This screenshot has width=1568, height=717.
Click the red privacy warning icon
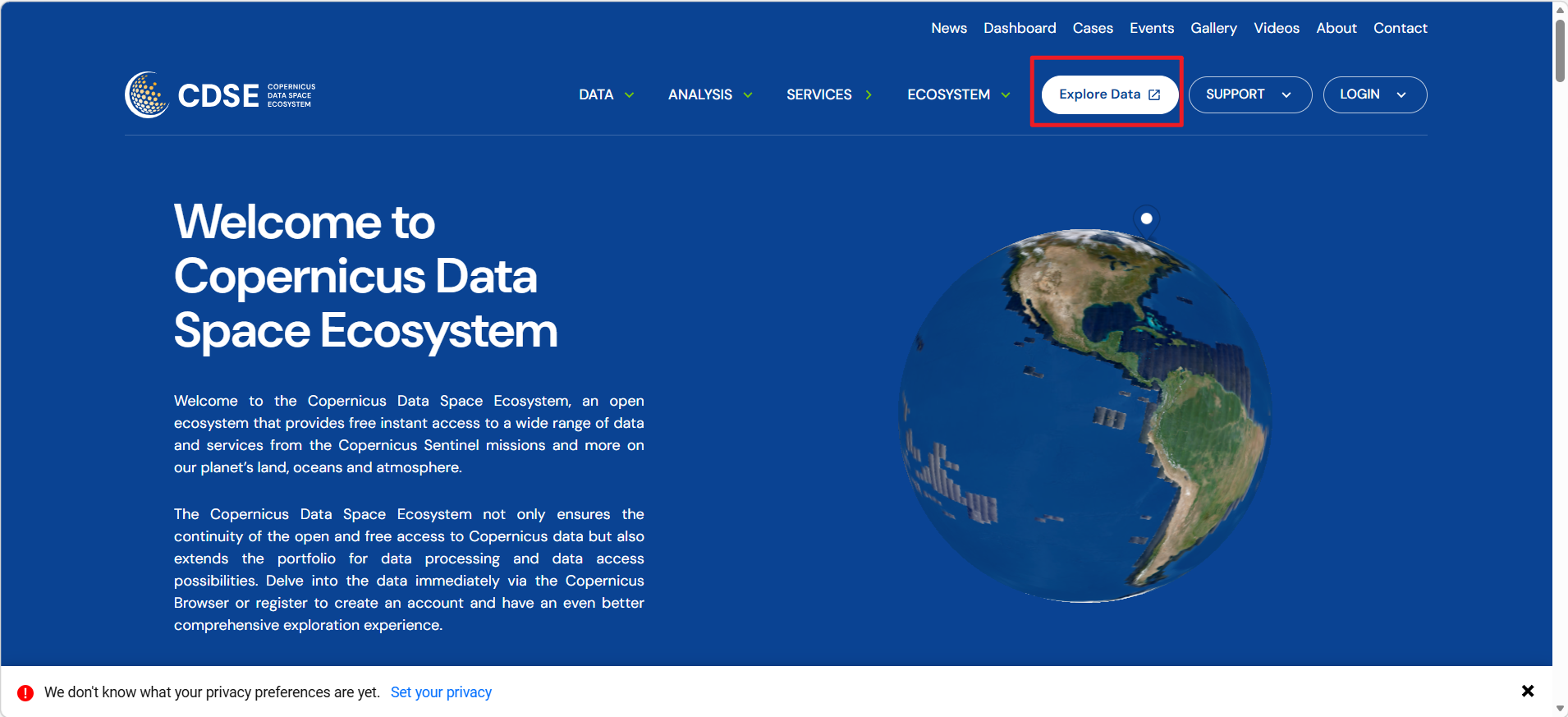point(25,692)
